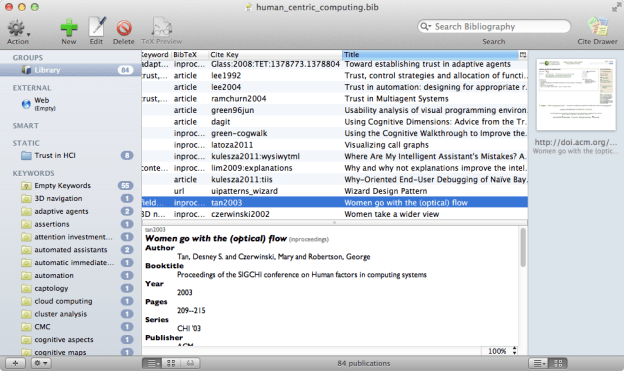Sort by the Title column header

[x=430, y=55]
